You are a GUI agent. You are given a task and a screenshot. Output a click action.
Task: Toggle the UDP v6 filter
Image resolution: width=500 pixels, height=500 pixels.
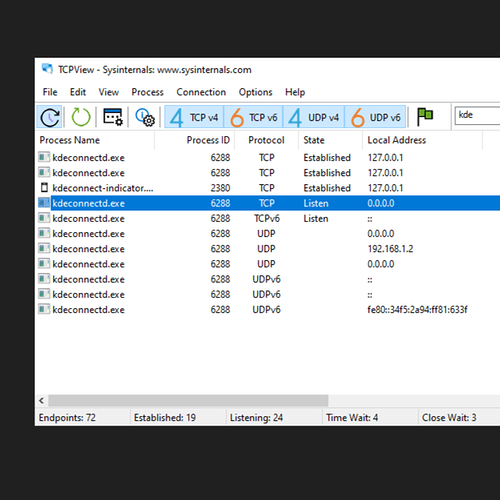point(375,117)
